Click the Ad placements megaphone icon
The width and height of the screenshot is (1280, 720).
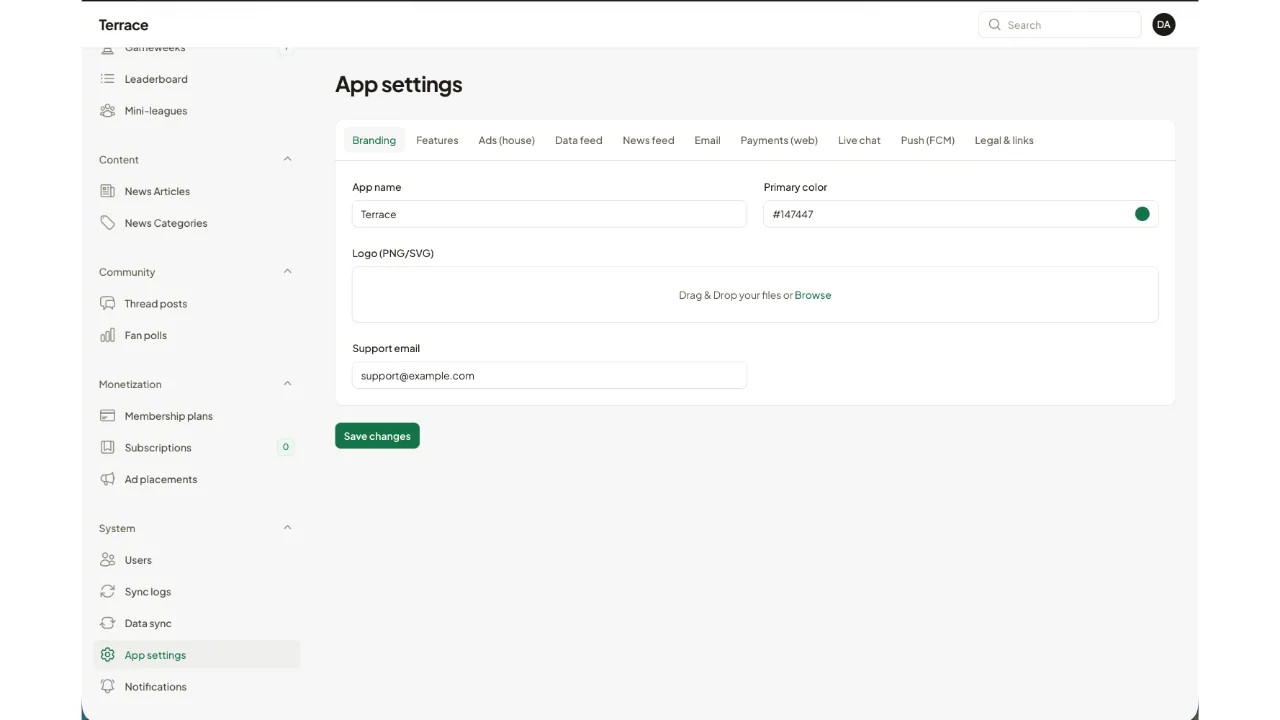[x=108, y=479]
